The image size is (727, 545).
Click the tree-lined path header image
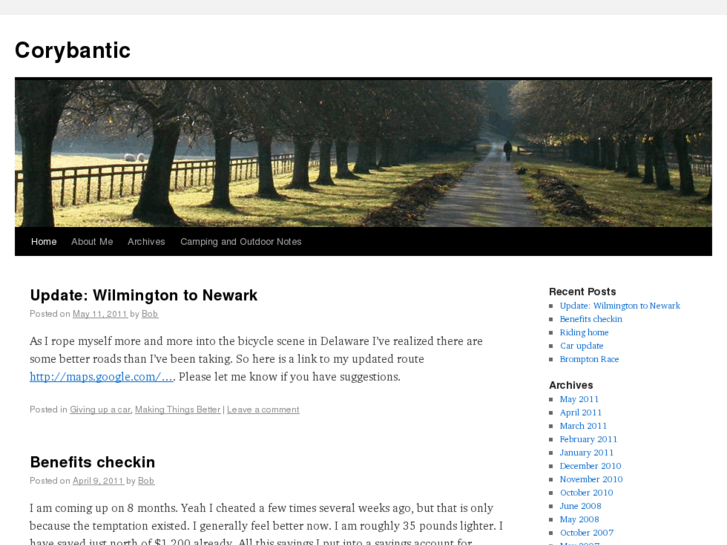tap(364, 153)
